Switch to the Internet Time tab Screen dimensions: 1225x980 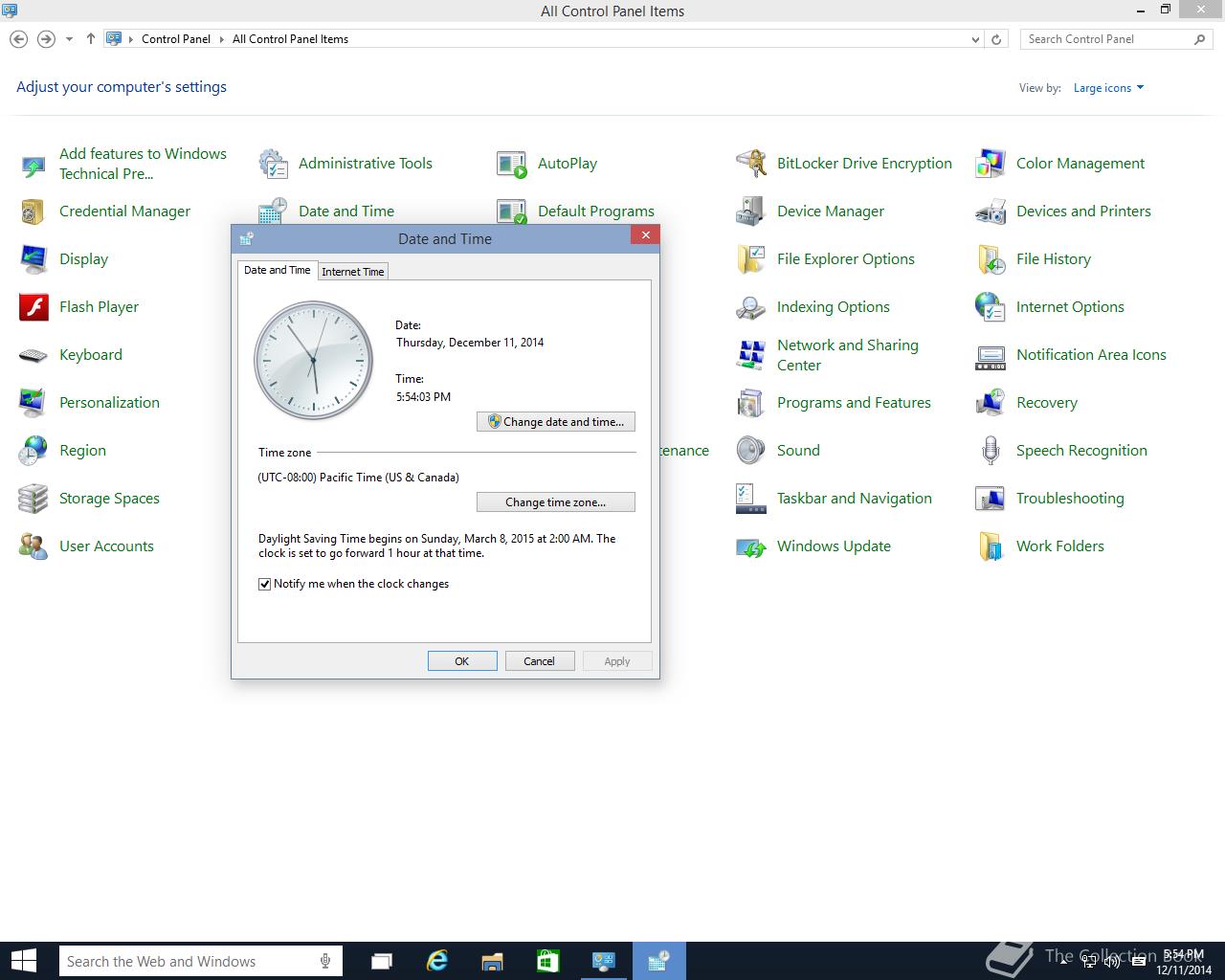353,272
